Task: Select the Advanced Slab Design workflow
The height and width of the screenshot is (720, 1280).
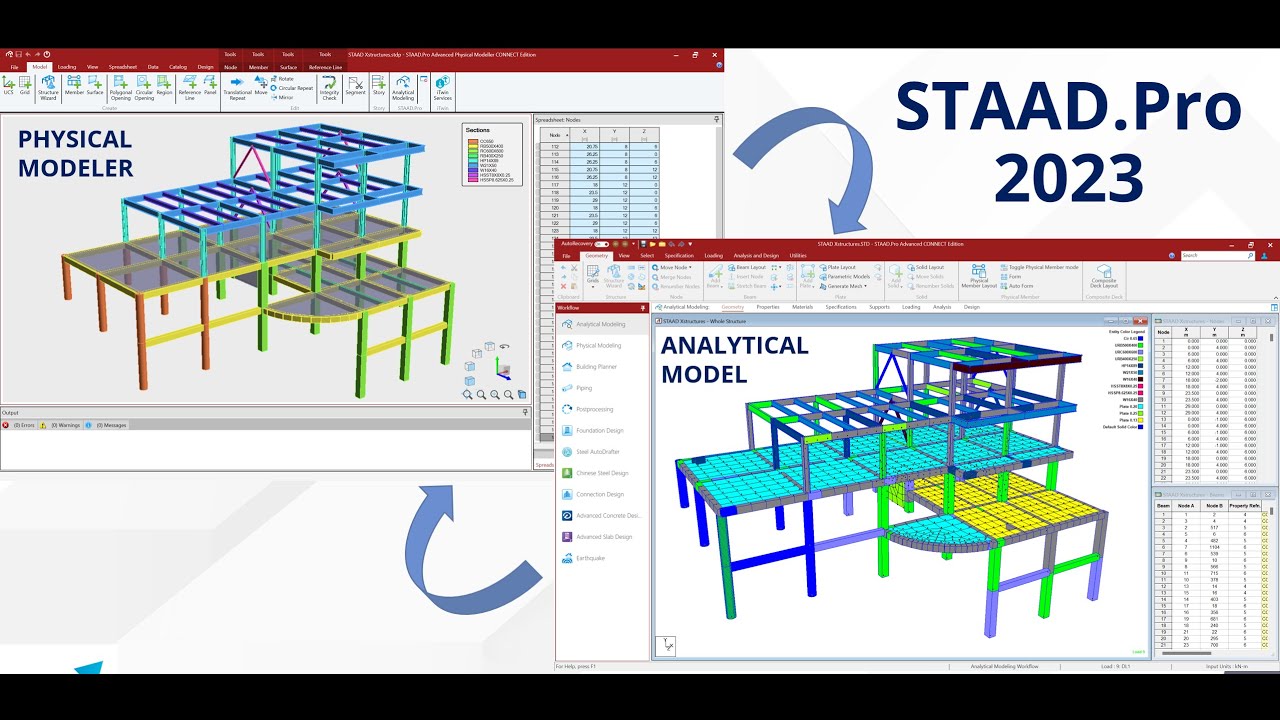Action: (604, 537)
